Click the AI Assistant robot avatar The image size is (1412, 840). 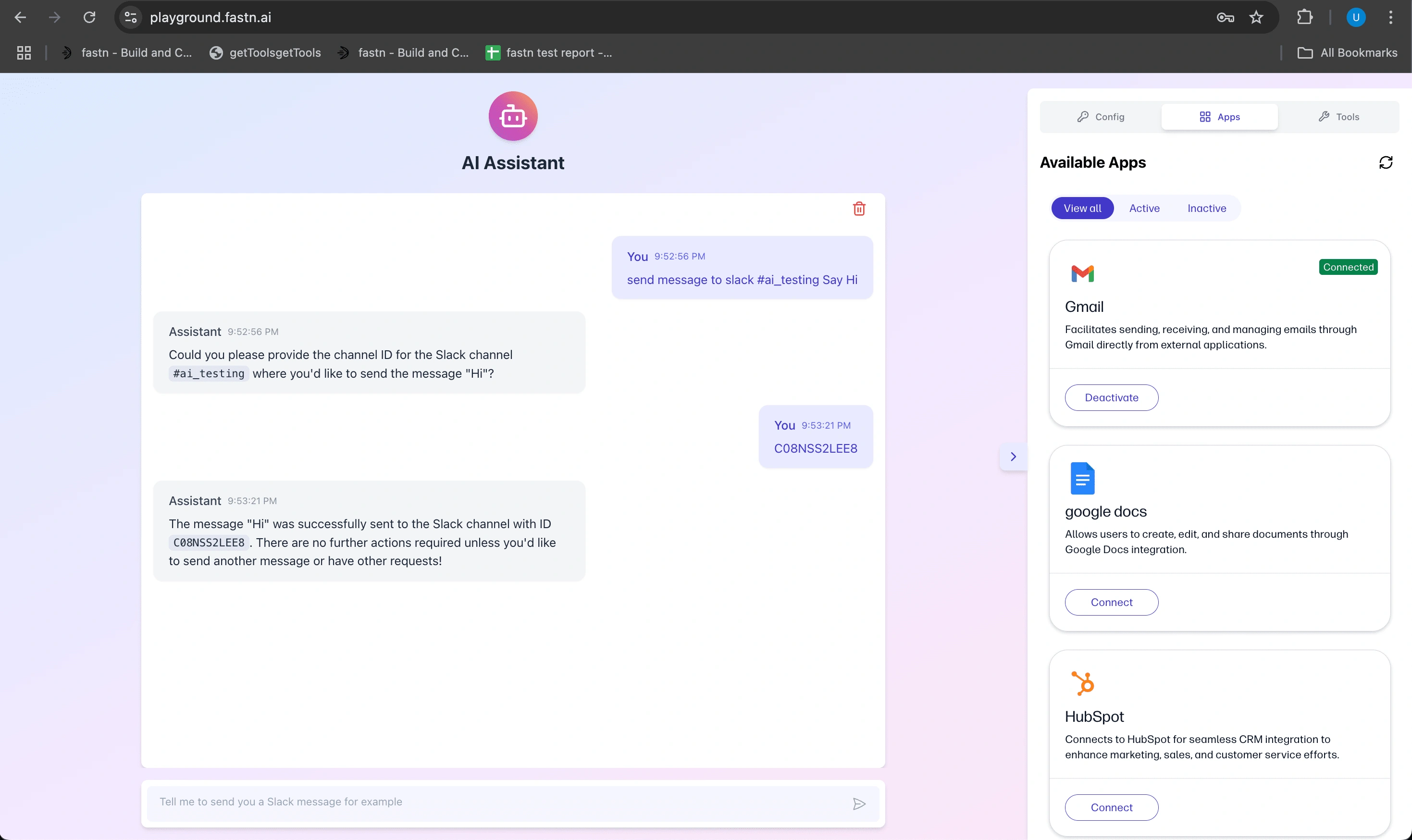coord(513,116)
